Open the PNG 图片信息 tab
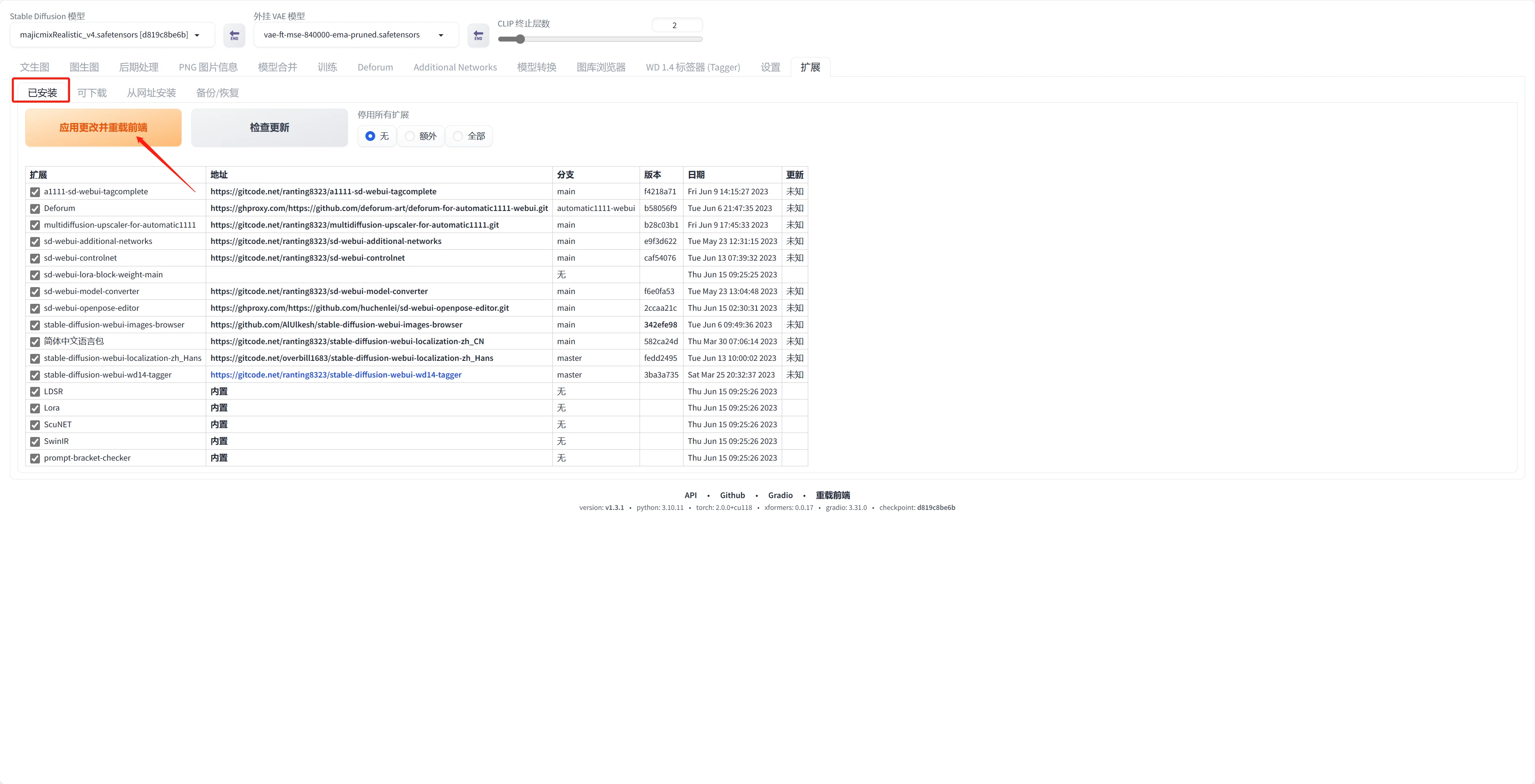Image resolution: width=1535 pixels, height=784 pixels. click(208, 67)
